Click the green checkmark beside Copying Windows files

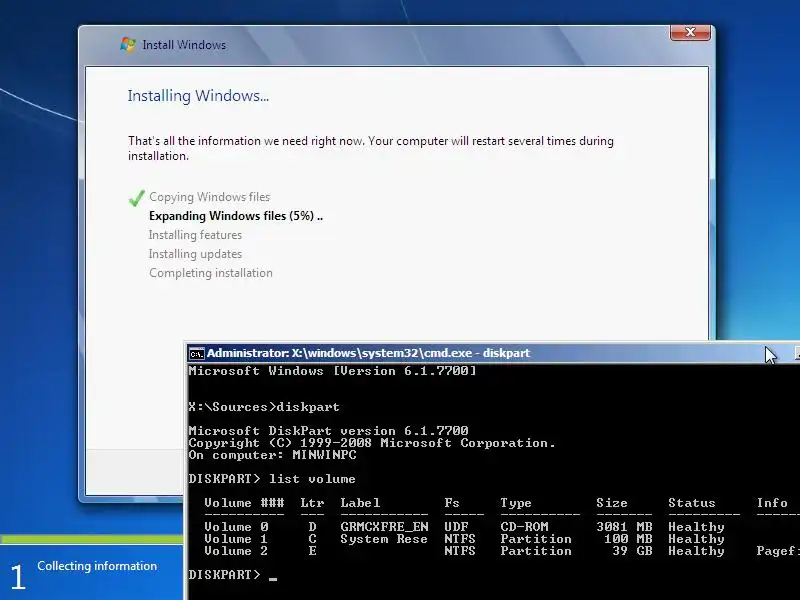pyautogui.click(x=136, y=197)
